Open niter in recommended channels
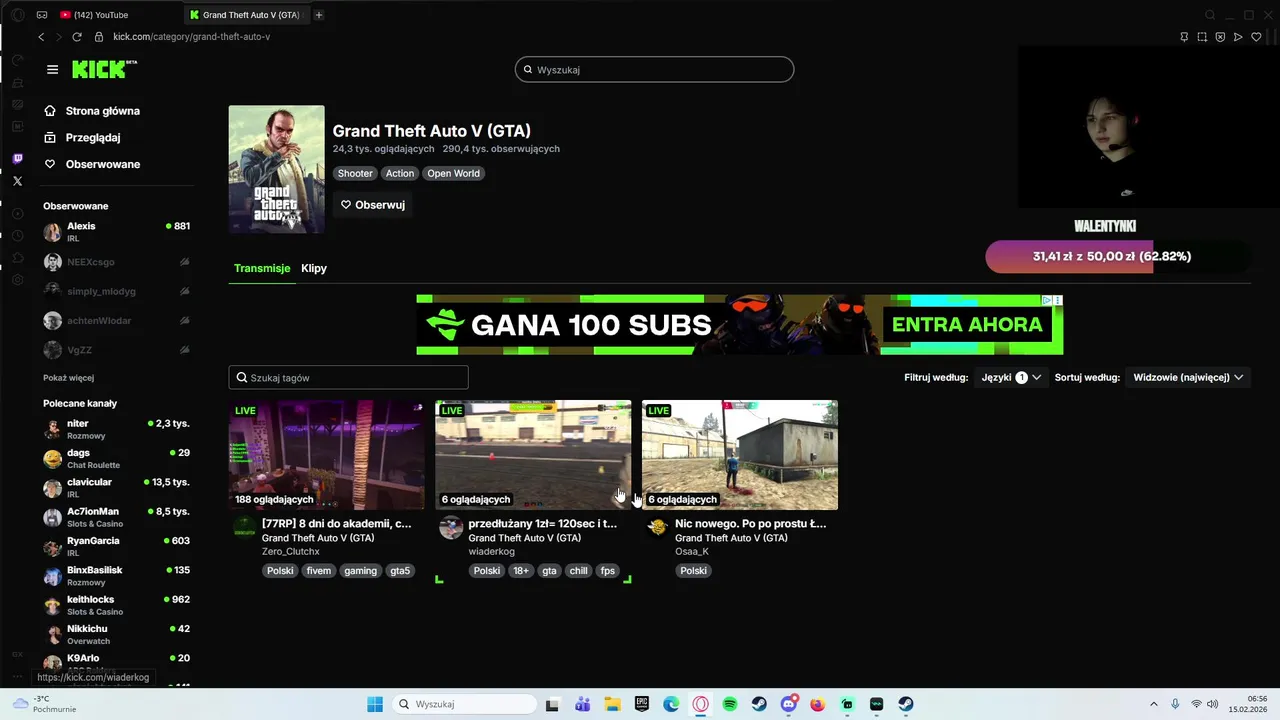 (116, 429)
